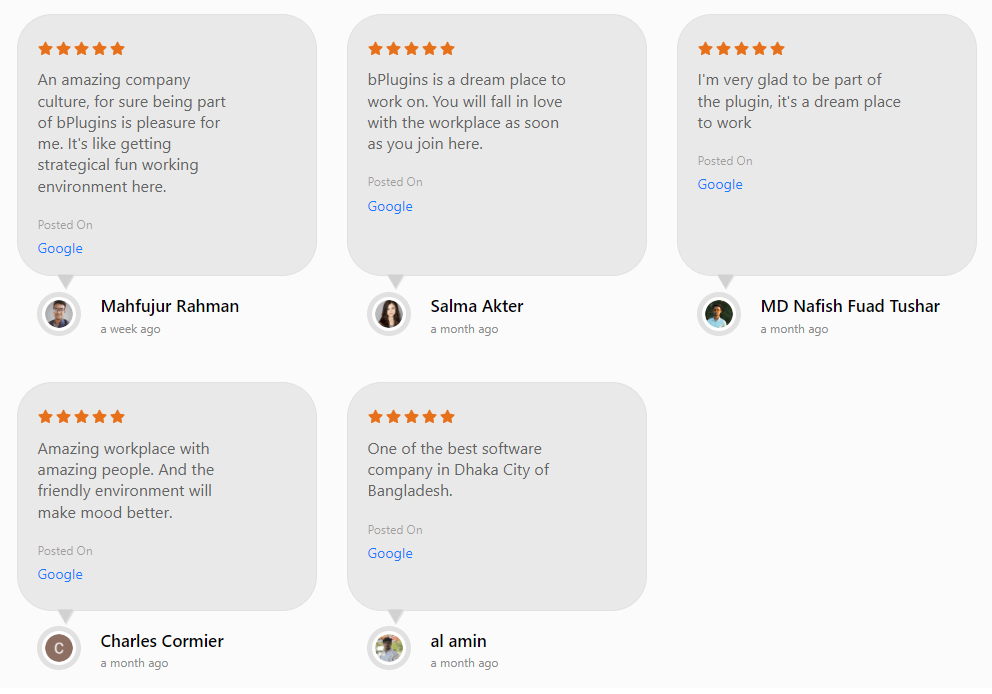This screenshot has height=694, width=992.
Task: Click the reviewer name Charles Cormier
Action: 162,641
